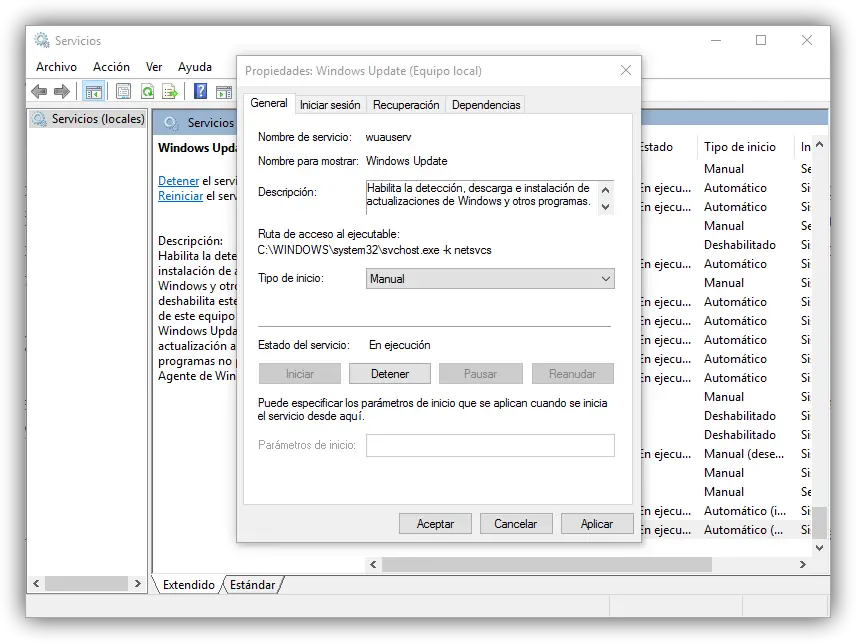The image size is (856, 643).
Task: Switch to the Recuperación tab
Action: (x=406, y=105)
